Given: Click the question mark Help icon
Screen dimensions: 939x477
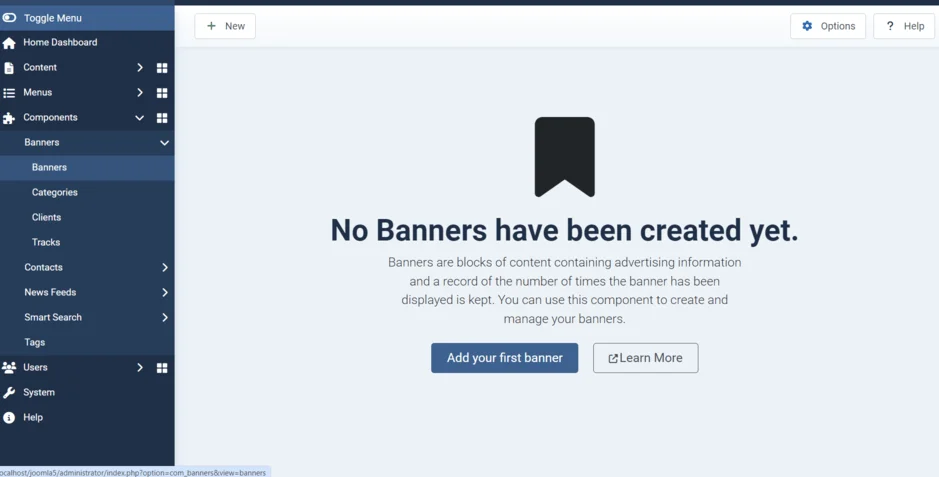Looking at the screenshot, I should (x=890, y=26).
